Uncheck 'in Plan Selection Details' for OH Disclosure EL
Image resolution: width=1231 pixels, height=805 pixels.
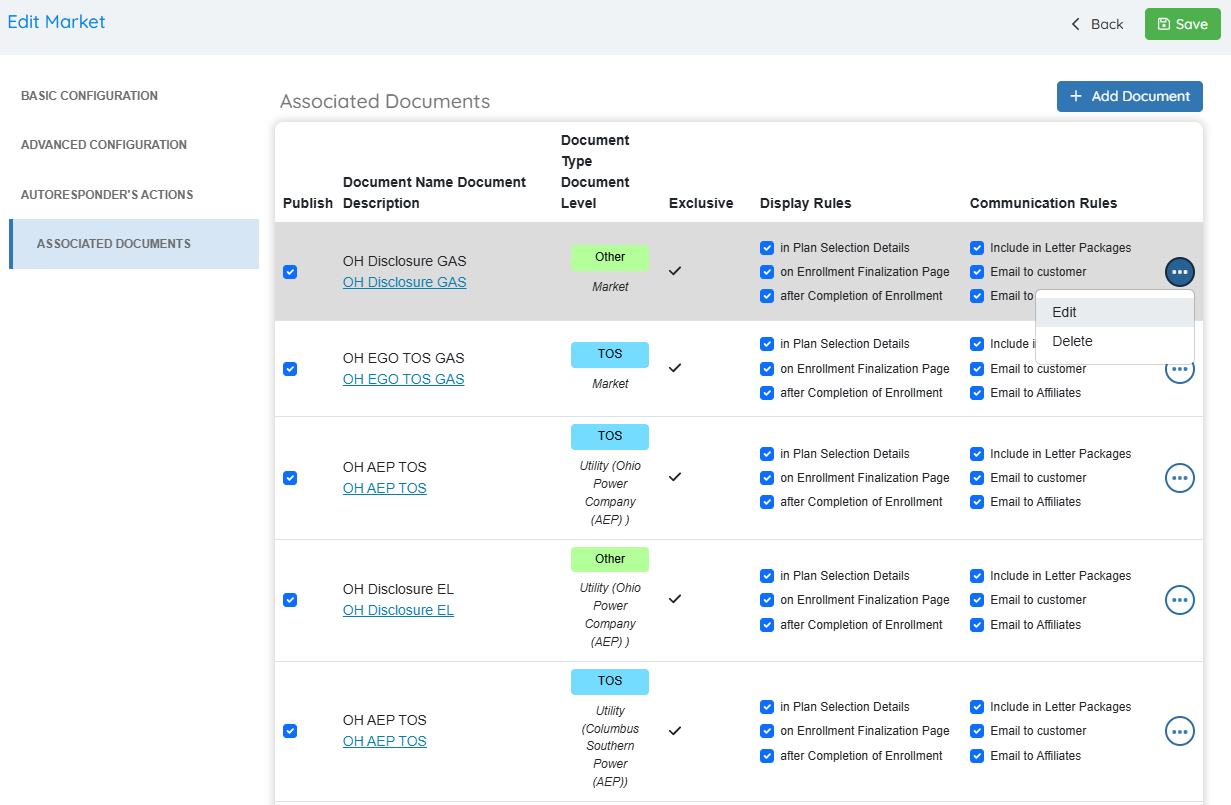[x=767, y=576]
